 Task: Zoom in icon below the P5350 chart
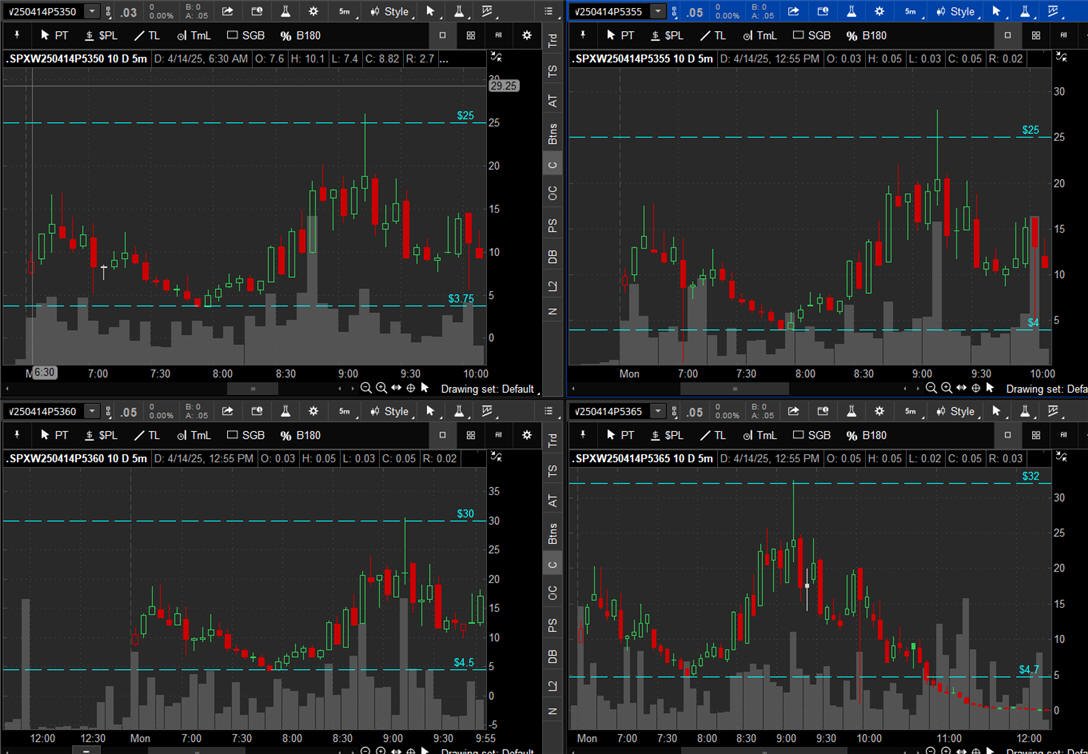click(x=381, y=388)
